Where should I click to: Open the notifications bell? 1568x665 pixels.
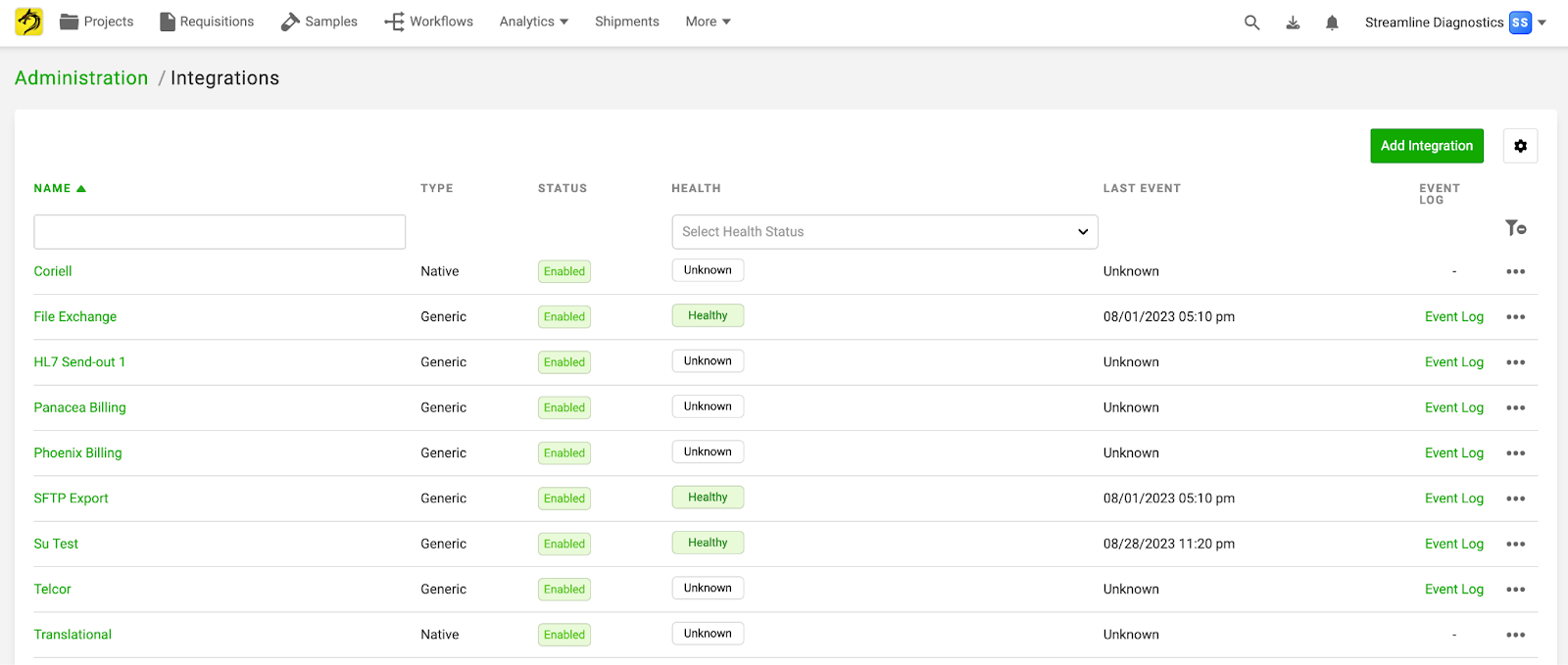pos(1332,23)
